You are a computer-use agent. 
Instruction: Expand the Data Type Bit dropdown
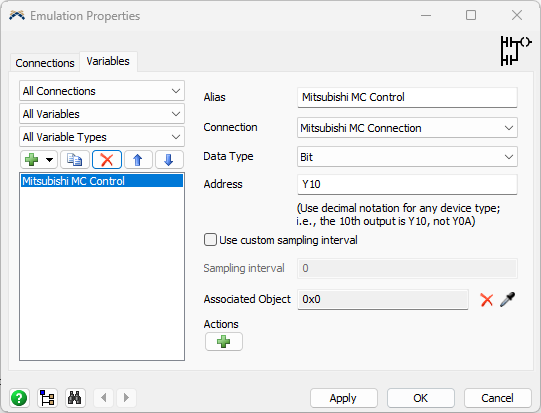pos(407,157)
